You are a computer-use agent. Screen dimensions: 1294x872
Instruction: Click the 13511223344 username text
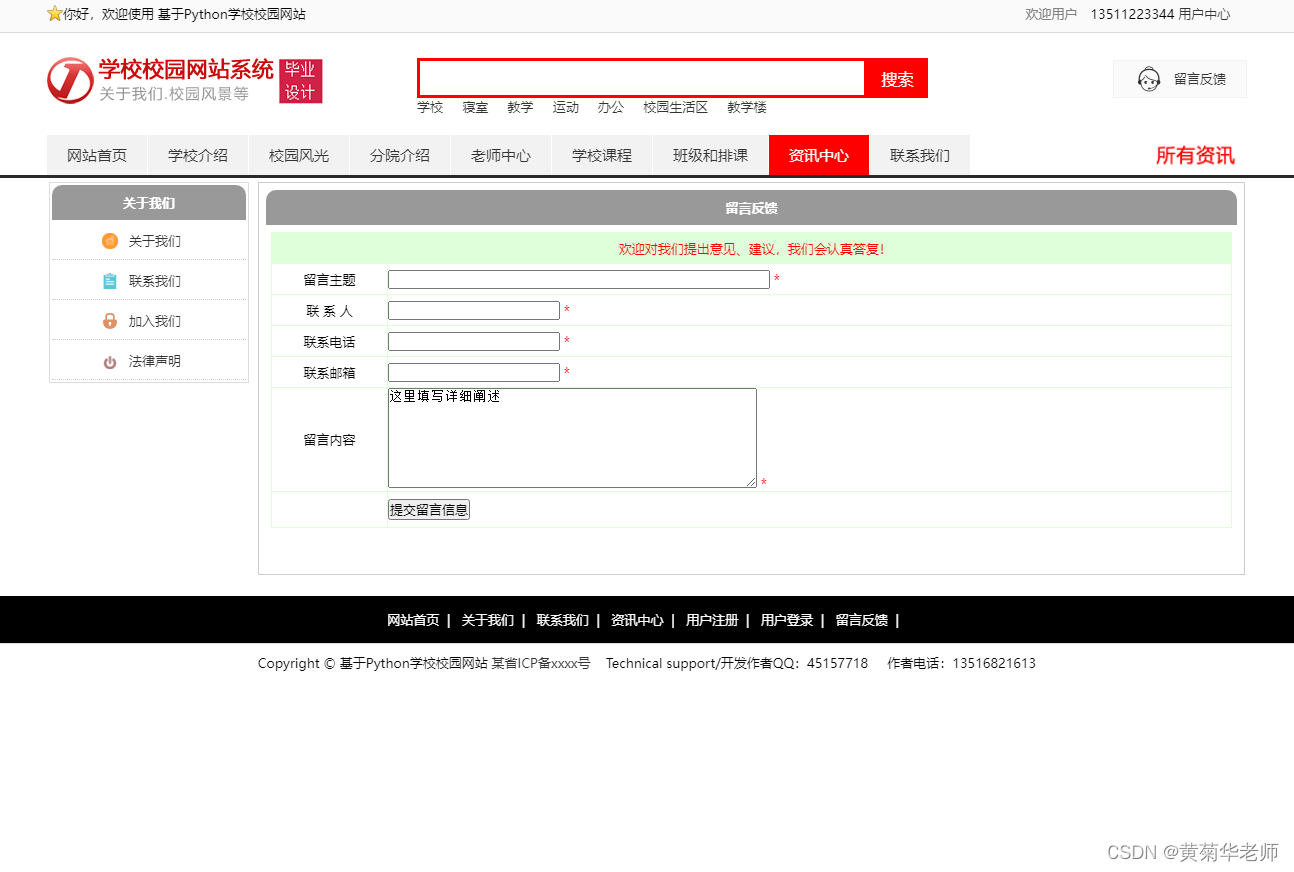coord(1132,14)
